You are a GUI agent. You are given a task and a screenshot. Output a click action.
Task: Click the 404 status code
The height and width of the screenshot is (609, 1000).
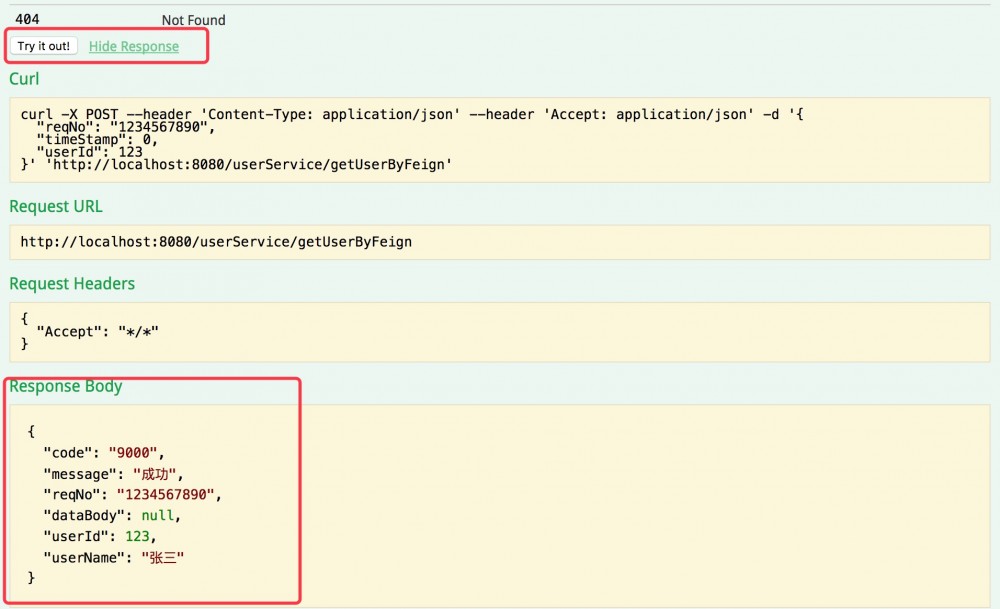tap(28, 19)
